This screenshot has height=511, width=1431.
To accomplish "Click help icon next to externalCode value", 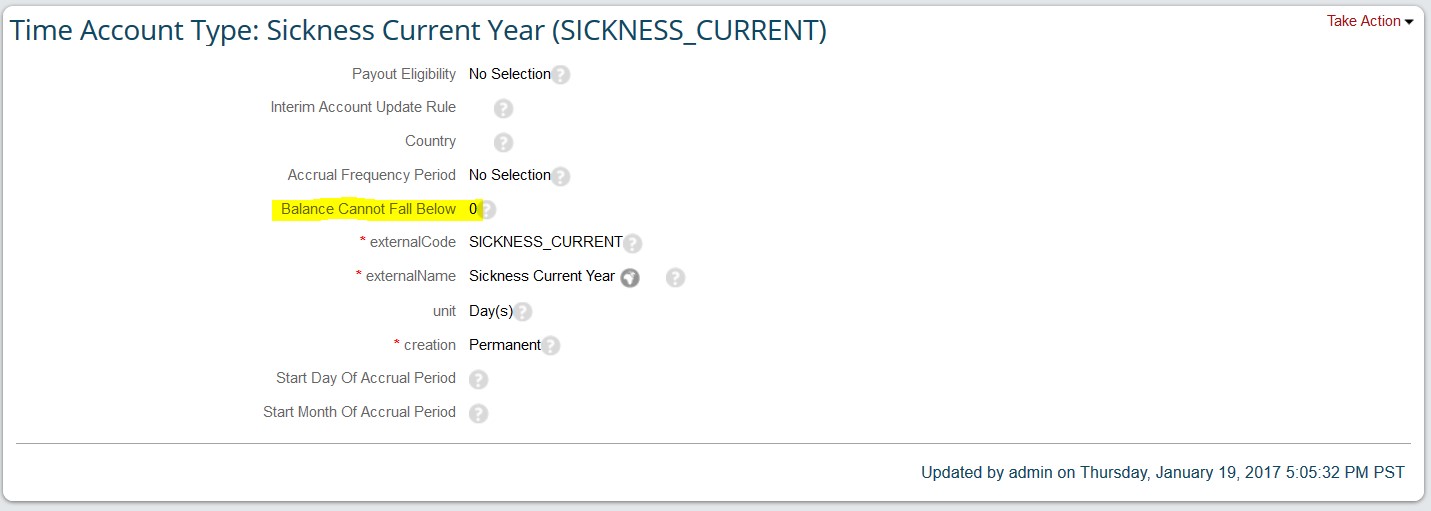I will 632,243.
